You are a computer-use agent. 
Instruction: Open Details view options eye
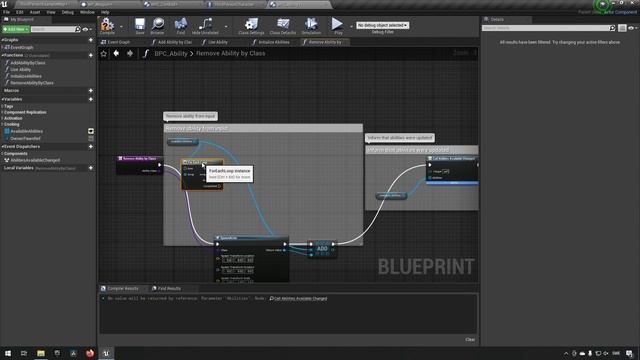coord(632,28)
